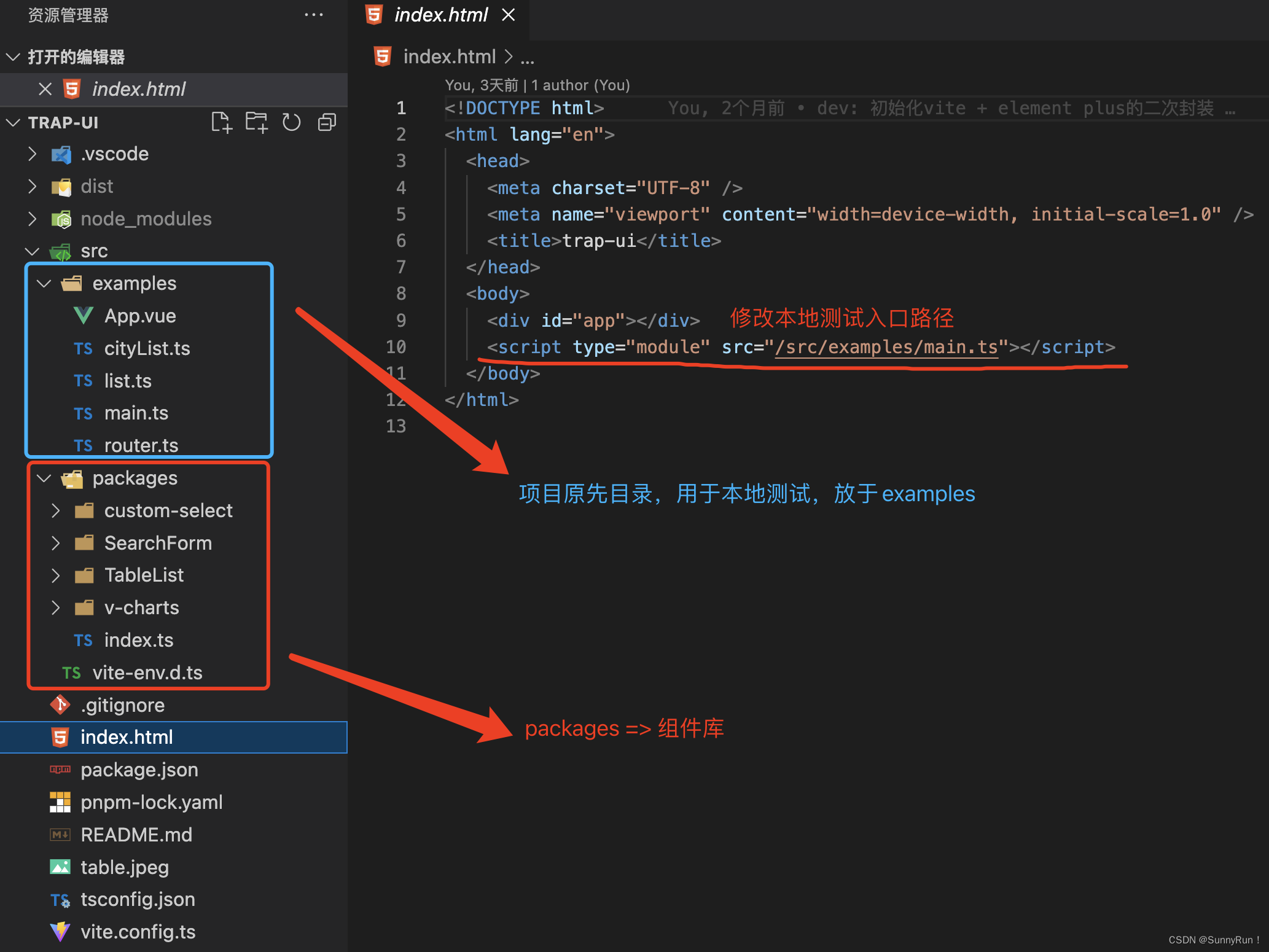The width and height of the screenshot is (1269, 952).
Task: Click the pnpm icon beside pnpm-lock.yaml
Action: (60, 802)
